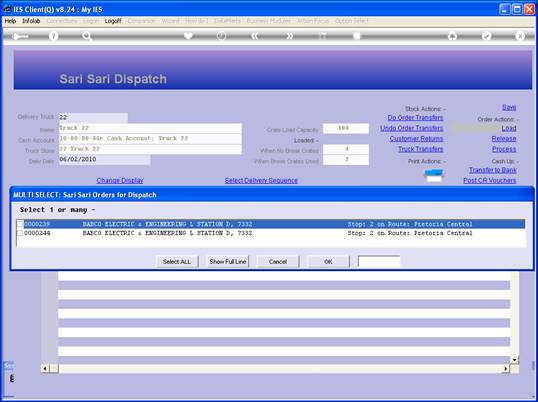
Task: Click the magnifying glass search icon
Action: pyautogui.click(x=87, y=36)
